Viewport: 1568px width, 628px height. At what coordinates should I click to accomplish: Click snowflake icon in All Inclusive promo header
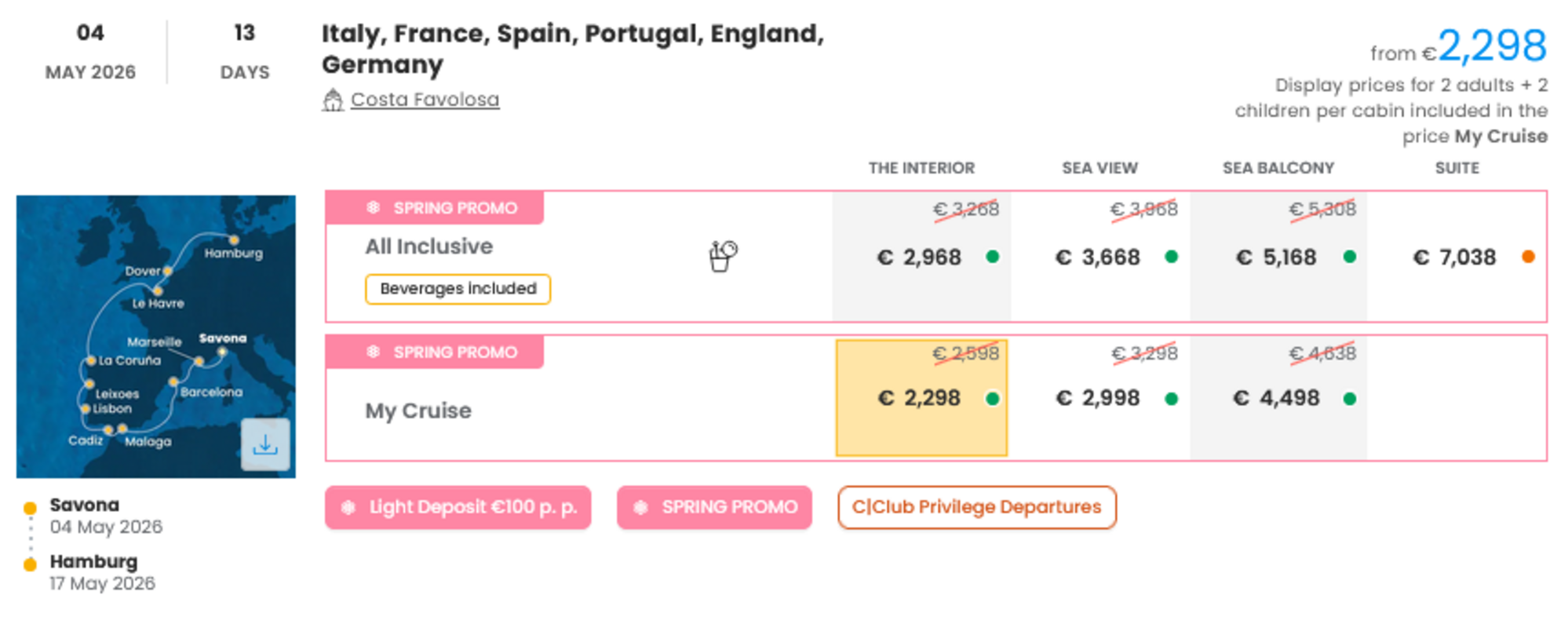(374, 208)
